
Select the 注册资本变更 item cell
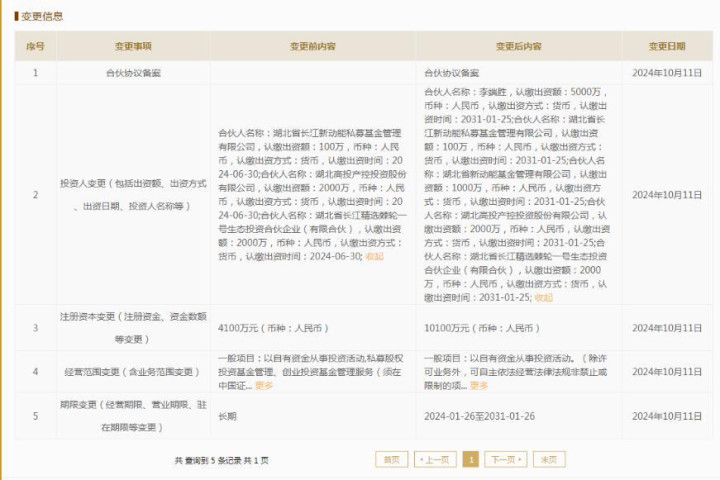pyautogui.click(x=133, y=328)
